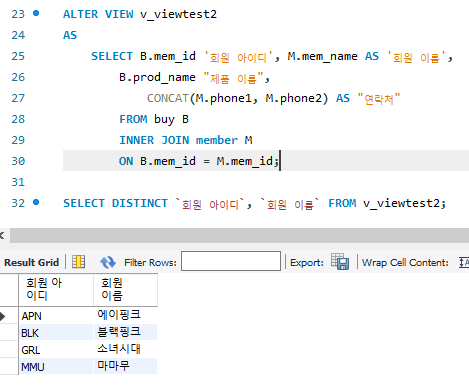Viewport: 469px width, 385px height.
Task: Click ALTER VIEW keyword on line 23
Action: click(98, 14)
